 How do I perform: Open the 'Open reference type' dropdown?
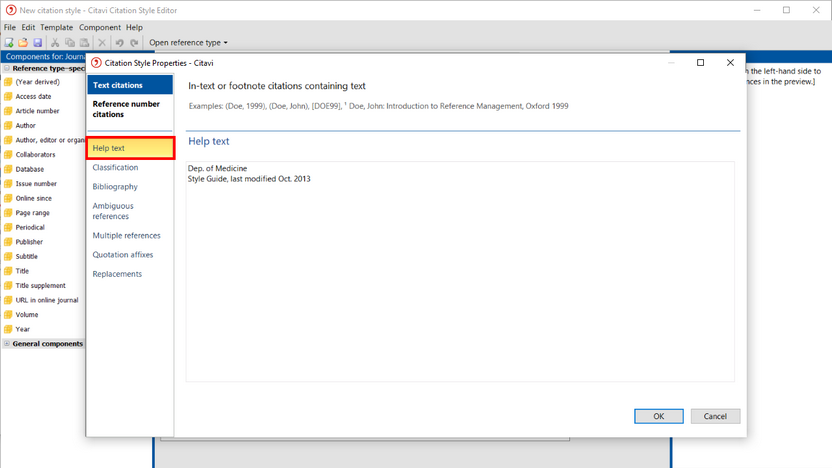click(188, 42)
